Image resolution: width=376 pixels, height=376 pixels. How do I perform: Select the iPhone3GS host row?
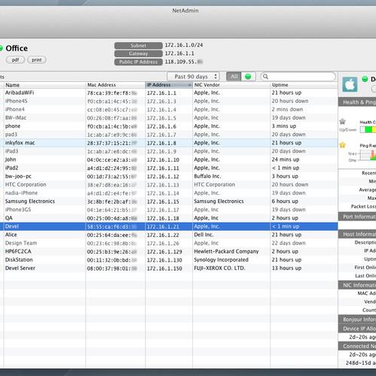pyautogui.click(x=169, y=210)
